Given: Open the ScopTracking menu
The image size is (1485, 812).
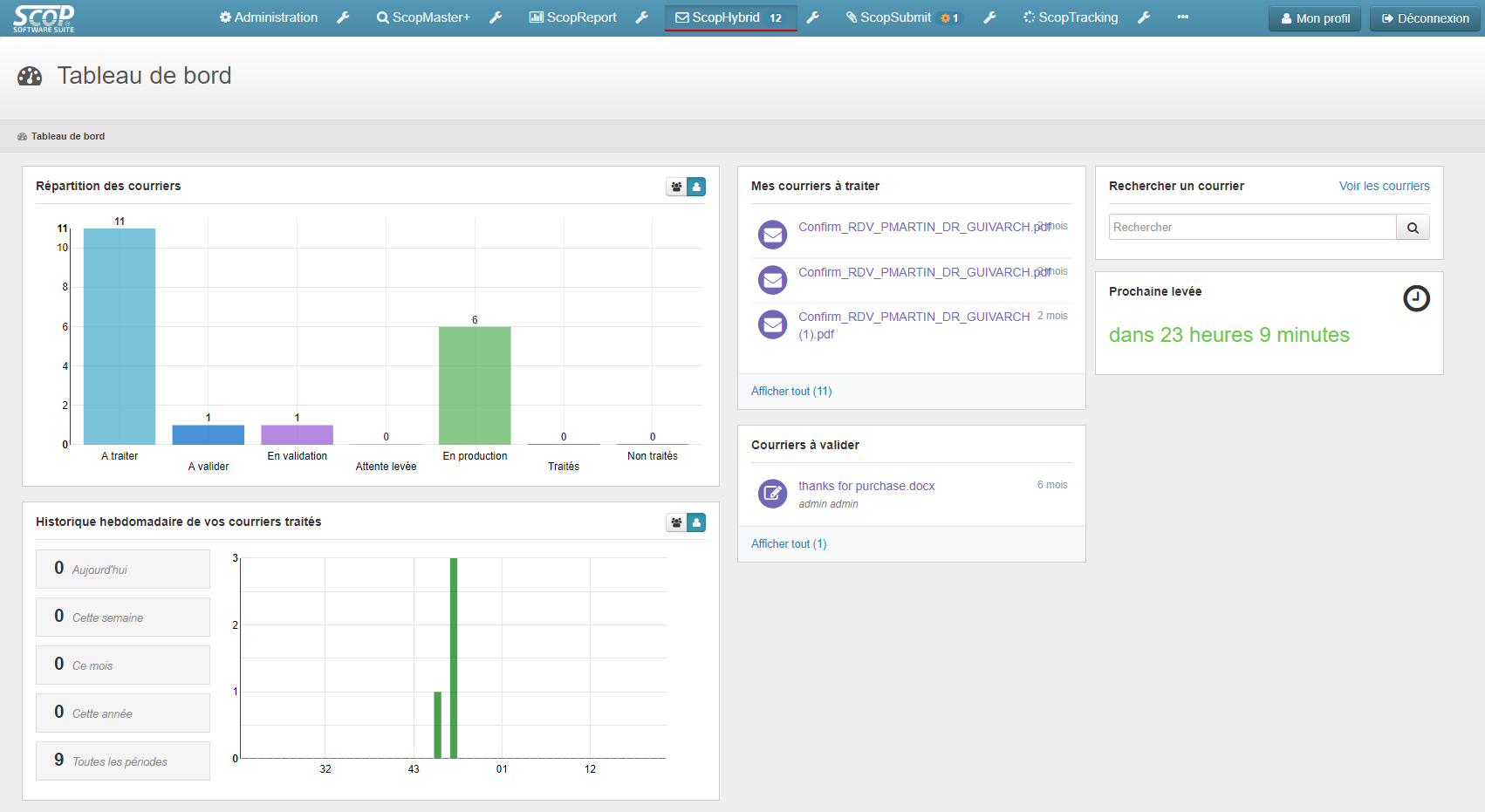Looking at the screenshot, I should [x=1071, y=17].
